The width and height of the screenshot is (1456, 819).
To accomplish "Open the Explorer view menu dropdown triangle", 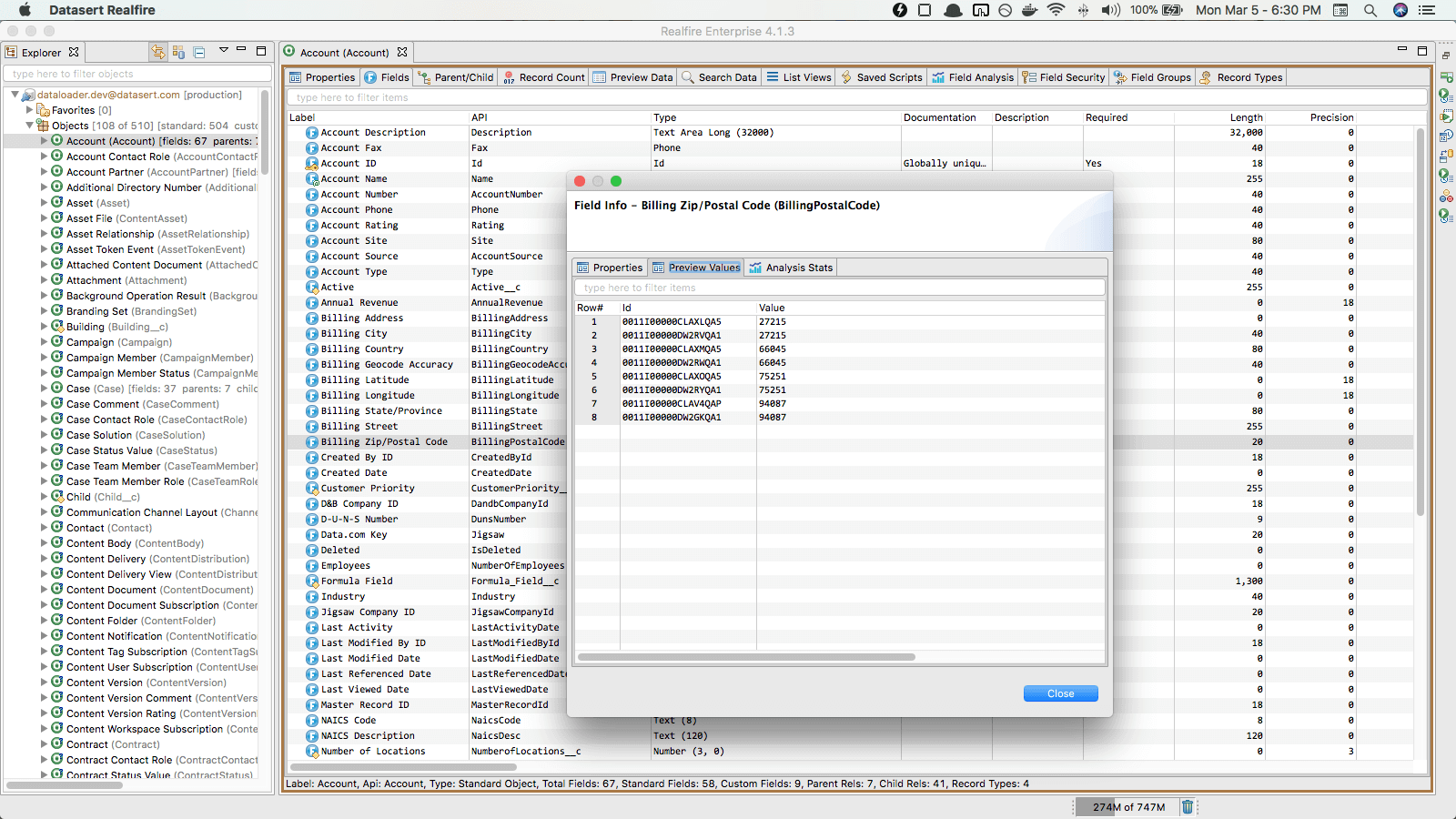I will click(x=223, y=50).
